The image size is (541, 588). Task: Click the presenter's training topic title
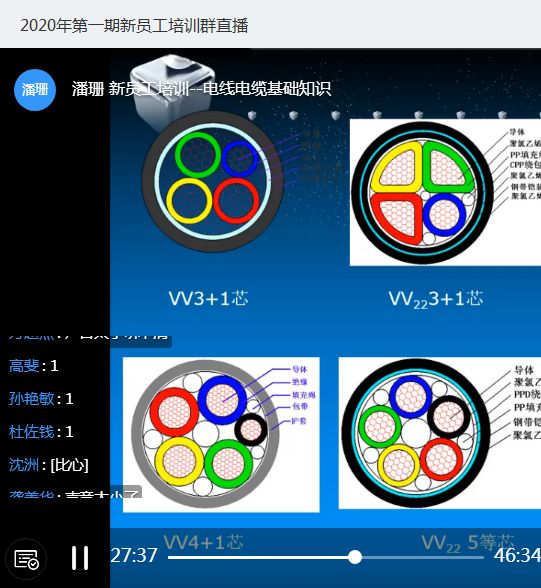tap(201, 89)
